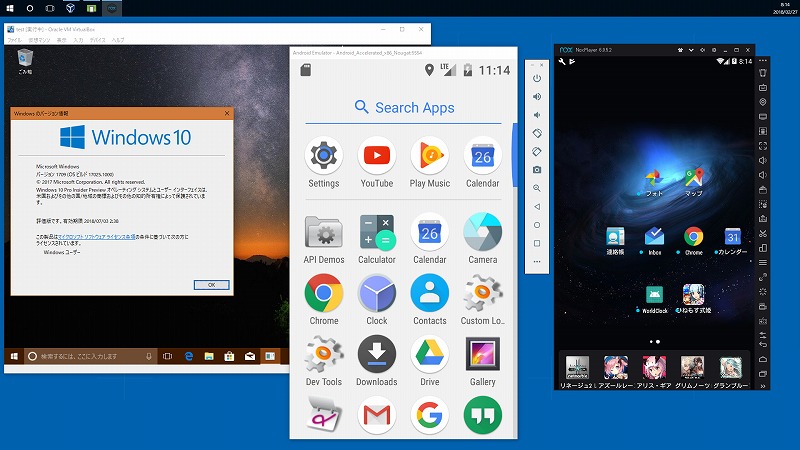This screenshot has height=450, width=800.
Task: Tap Search Apps field in app drawer
Action: (404, 108)
